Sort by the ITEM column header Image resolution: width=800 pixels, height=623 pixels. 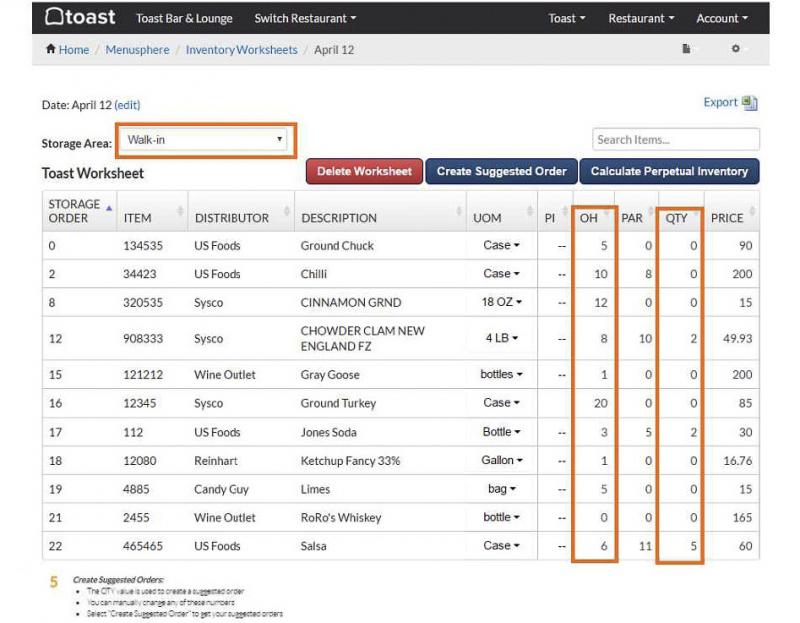coord(152,211)
